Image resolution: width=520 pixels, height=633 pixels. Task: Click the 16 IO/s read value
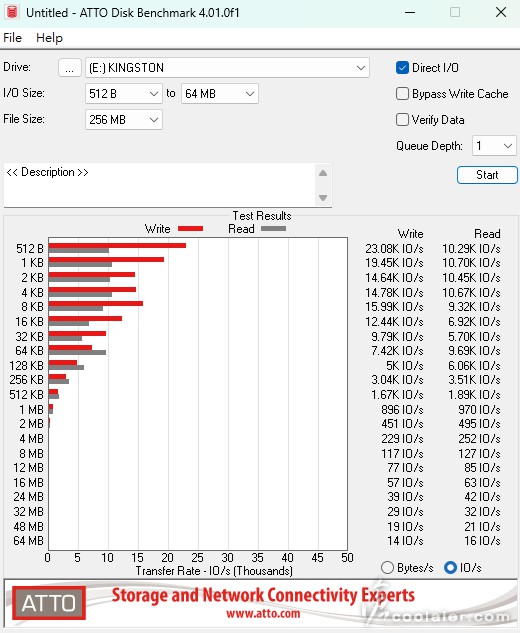[x=482, y=541]
